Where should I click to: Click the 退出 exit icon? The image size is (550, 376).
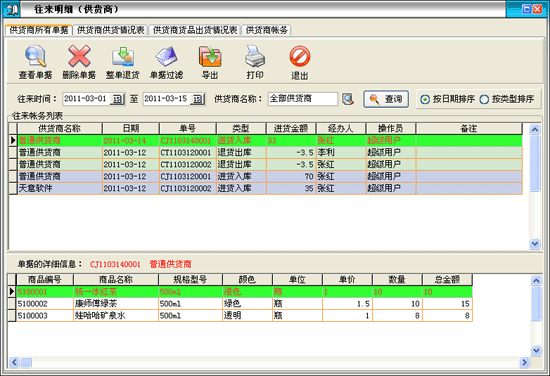300,56
